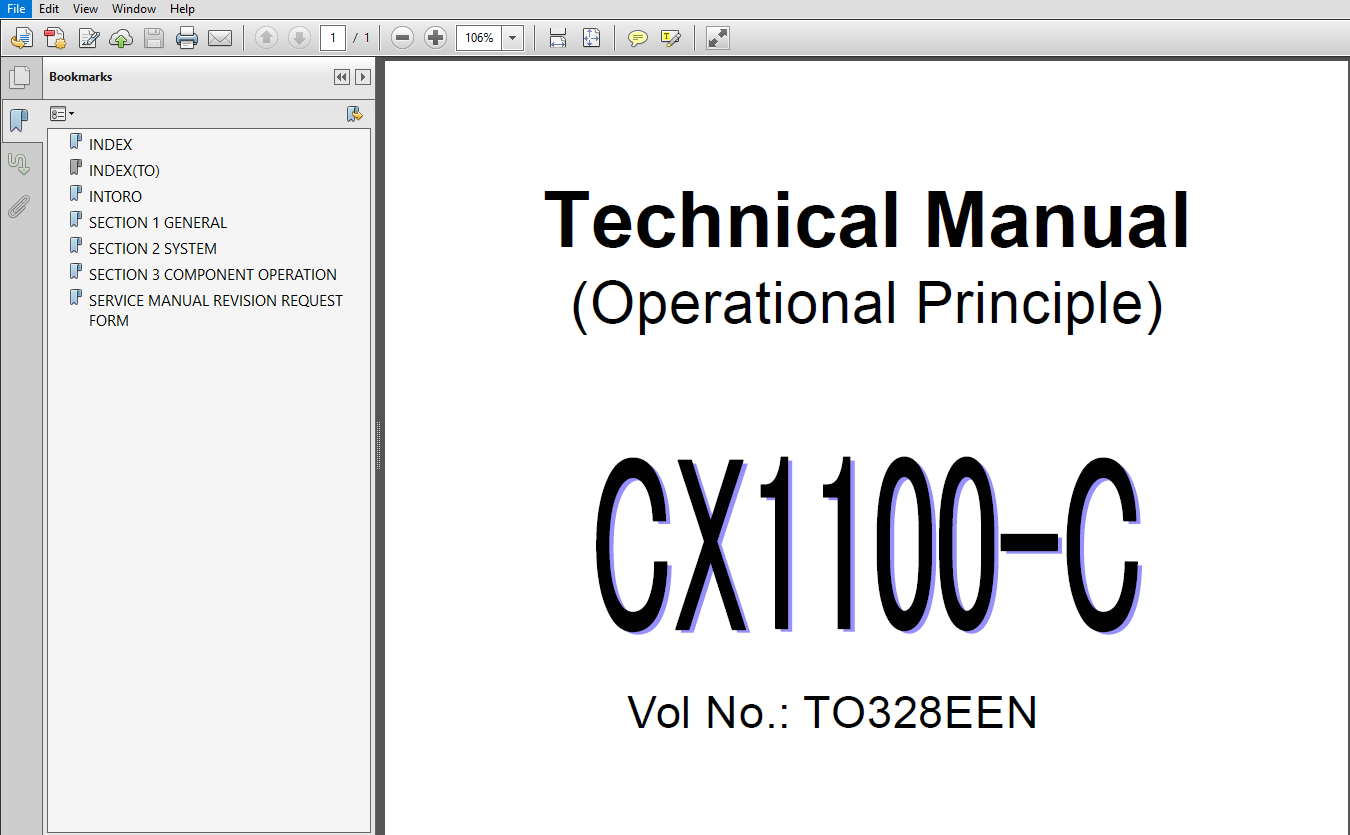Select the Highlight Text tool
Screen dimensions: 1350x835
click(x=670, y=38)
